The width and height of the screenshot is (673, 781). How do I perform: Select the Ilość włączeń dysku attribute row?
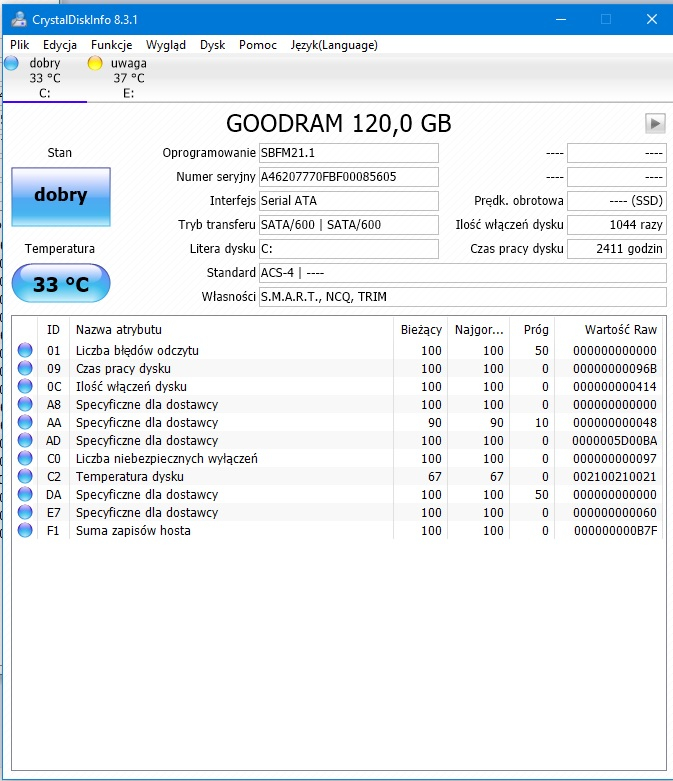[337, 386]
